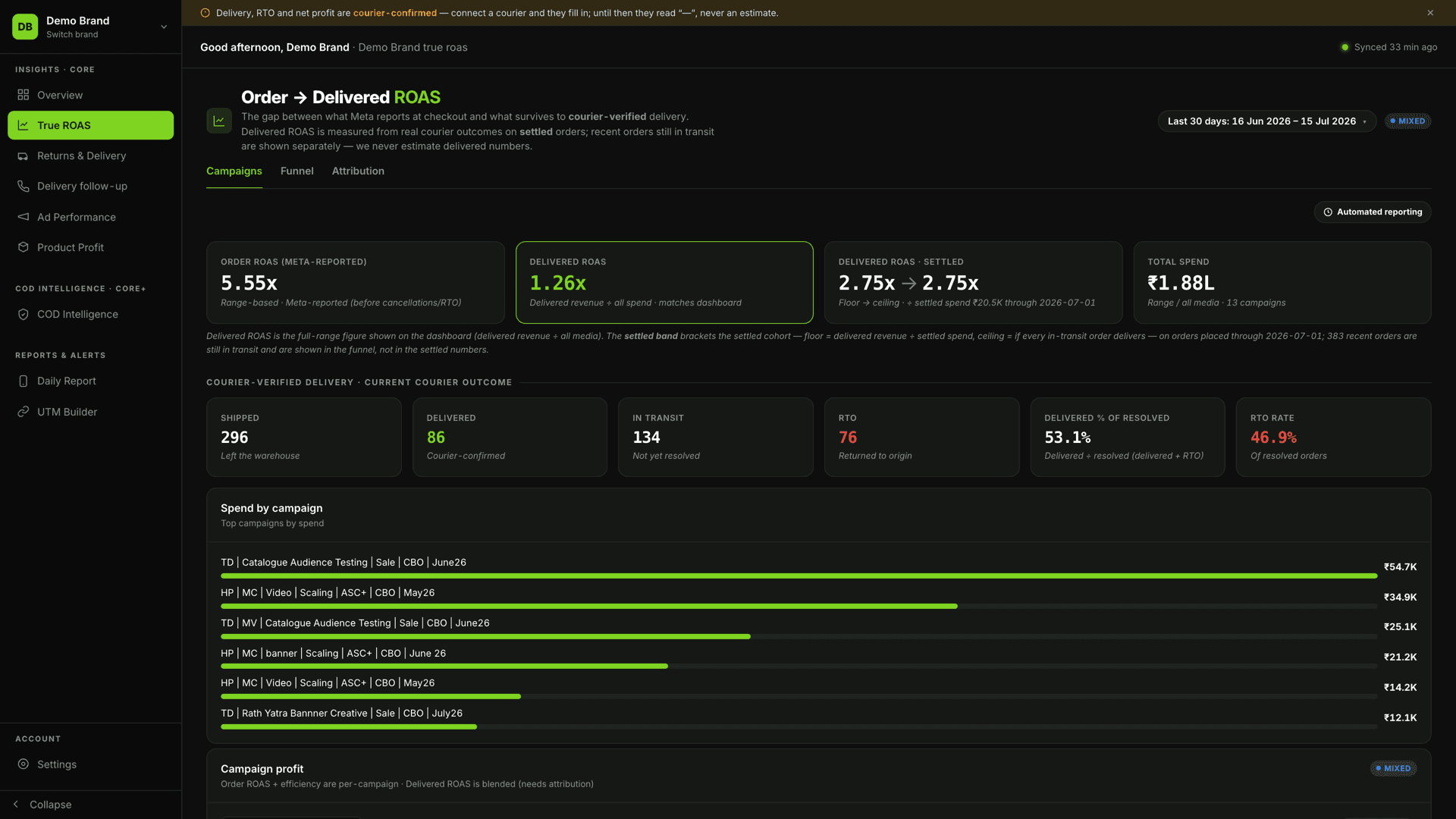Select the Delivered ROAS 1.26x card
This screenshot has width=1456, height=819.
tap(664, 282)
